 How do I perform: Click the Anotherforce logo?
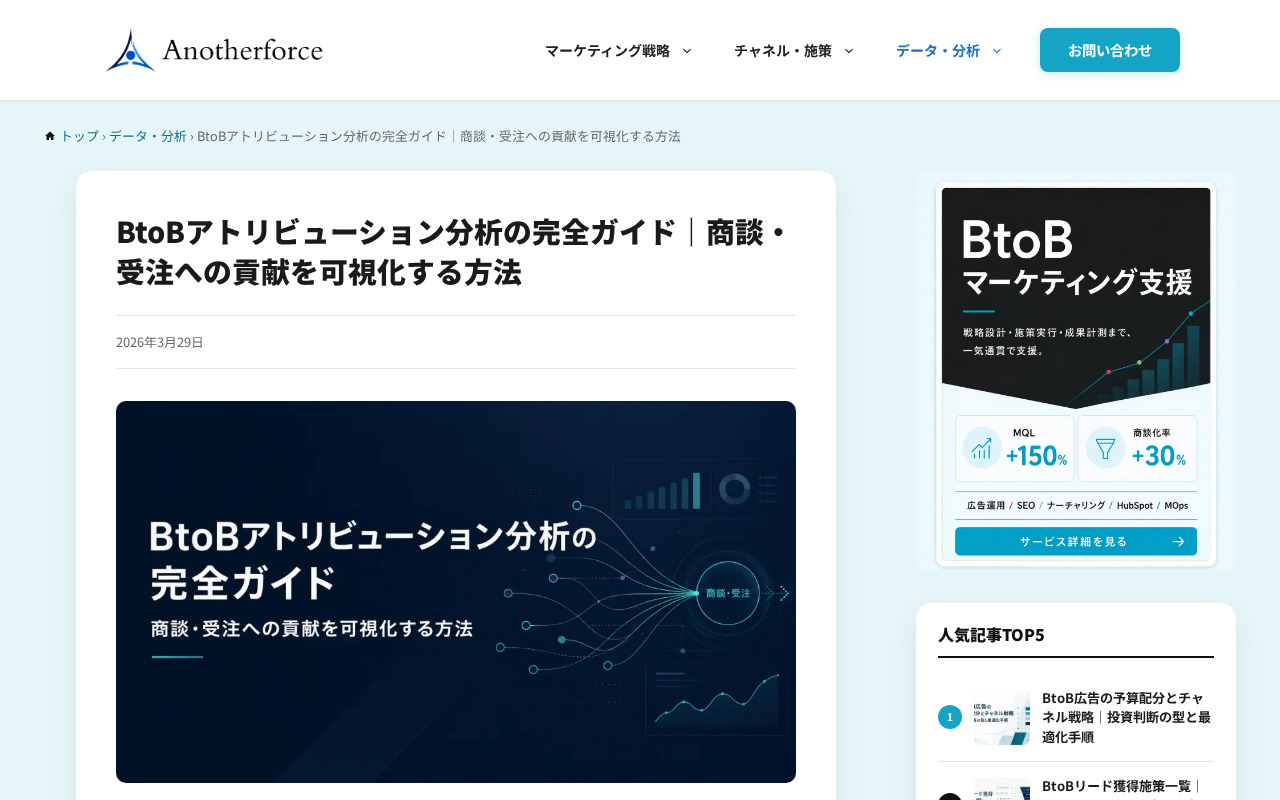(x=214, y=50)
